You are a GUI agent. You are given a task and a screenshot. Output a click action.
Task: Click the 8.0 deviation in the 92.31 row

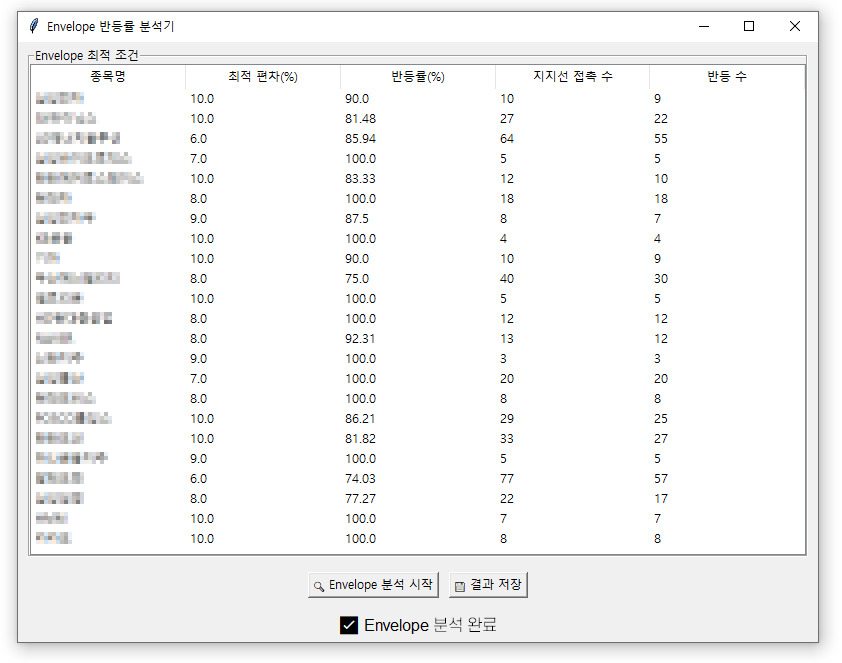(198, 339)
